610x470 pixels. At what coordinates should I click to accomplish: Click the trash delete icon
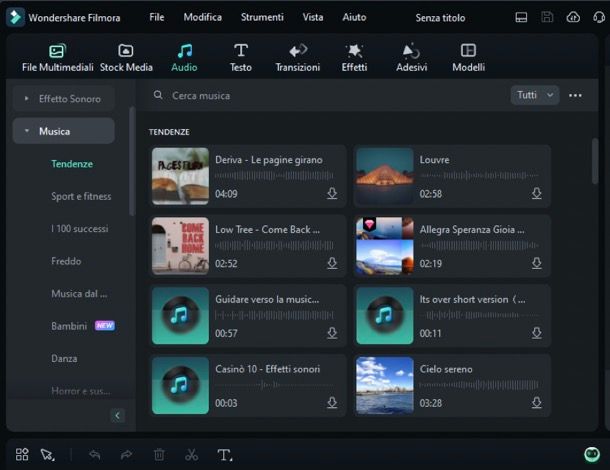click(159, 454)
